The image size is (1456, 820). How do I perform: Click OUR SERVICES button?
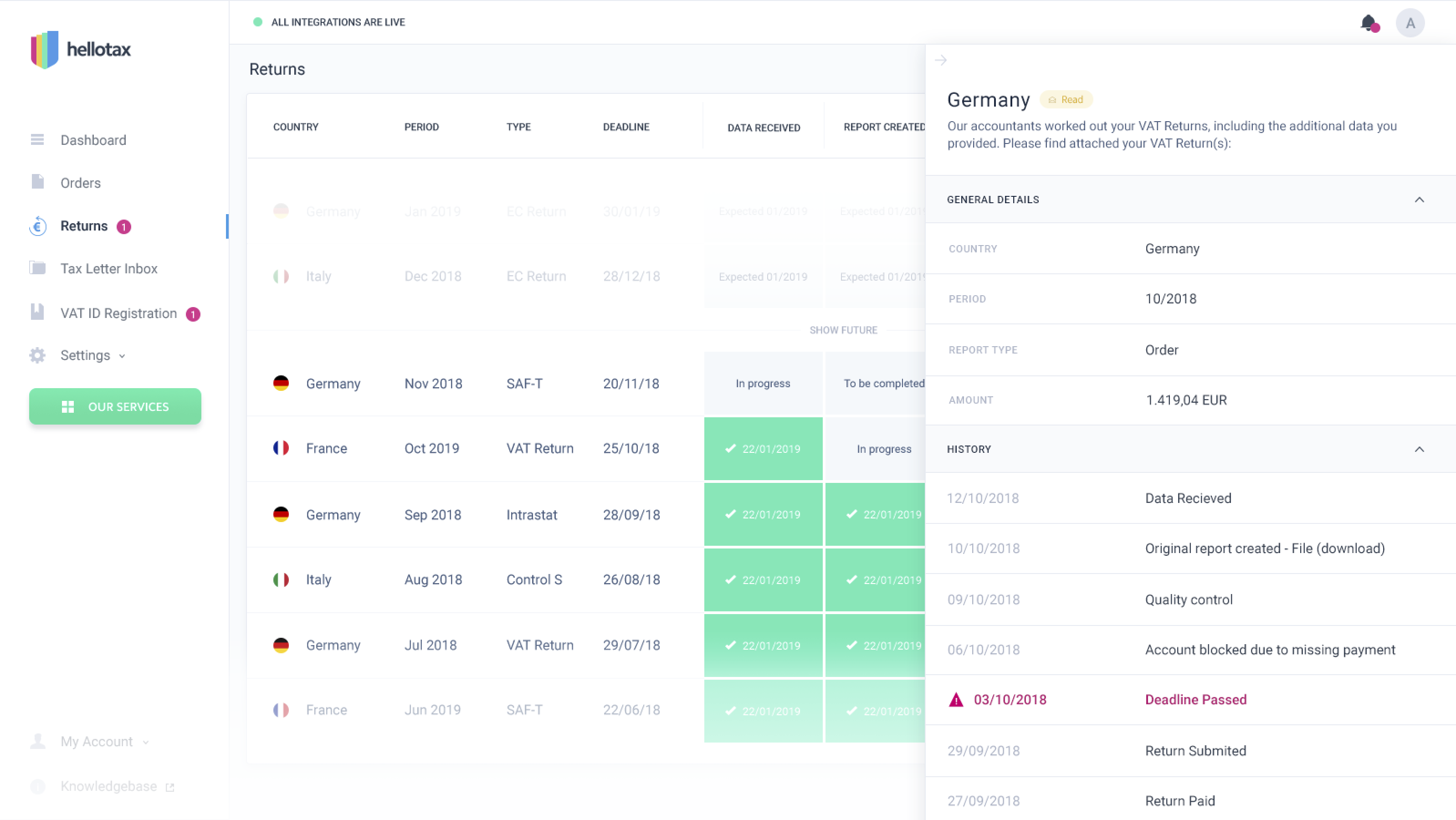click(115, 406)
